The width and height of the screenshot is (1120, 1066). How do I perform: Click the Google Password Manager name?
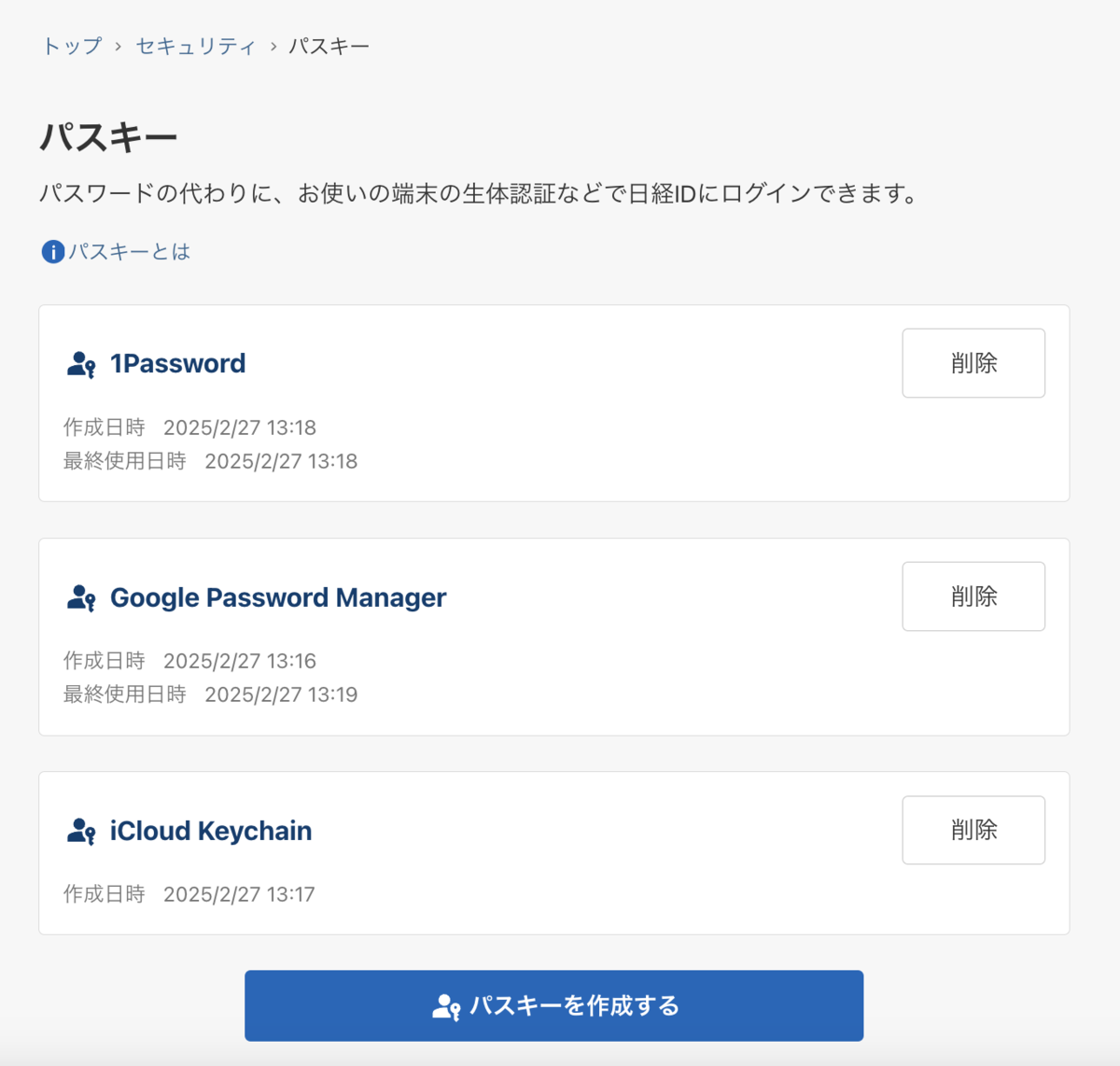(278, 597)
